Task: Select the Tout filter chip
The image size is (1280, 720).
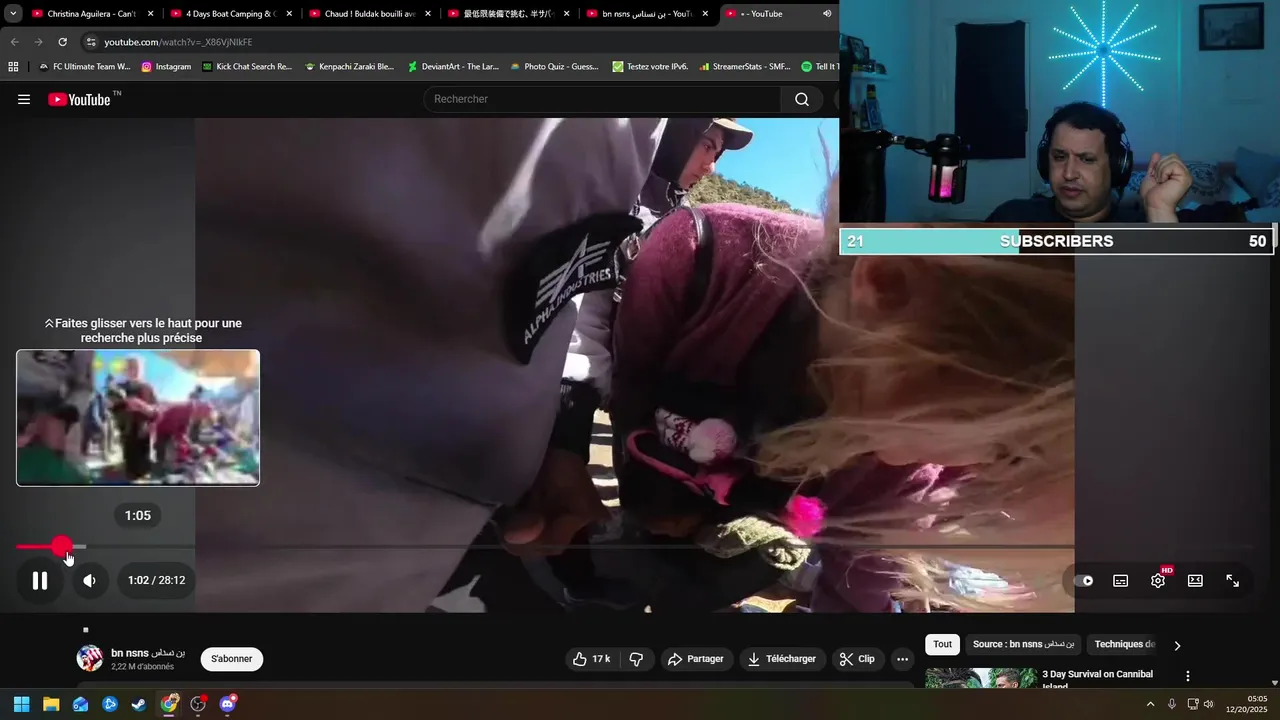Action: coord(943,645)
